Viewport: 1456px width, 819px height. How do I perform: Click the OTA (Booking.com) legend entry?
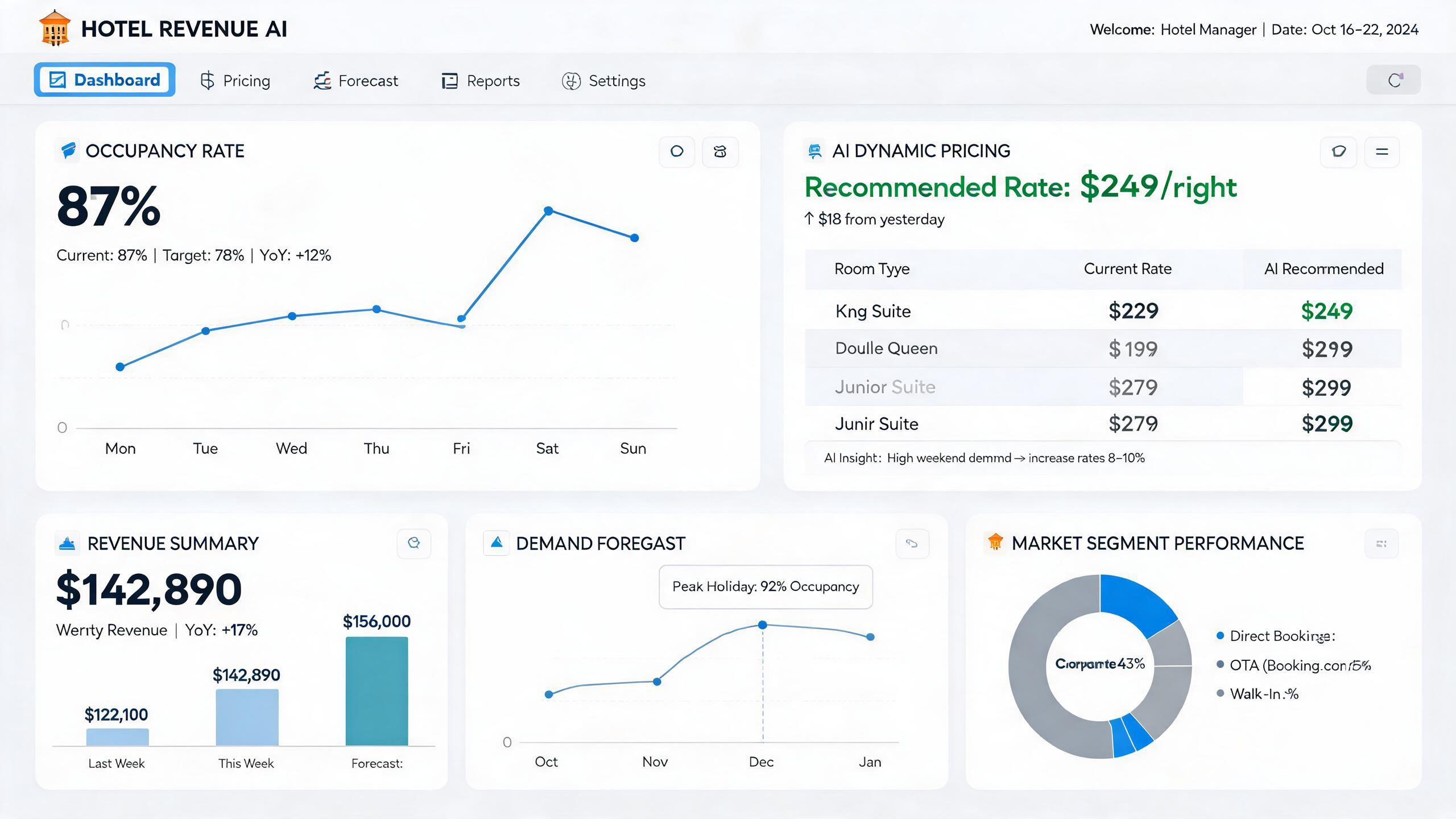click(1294, 665)
